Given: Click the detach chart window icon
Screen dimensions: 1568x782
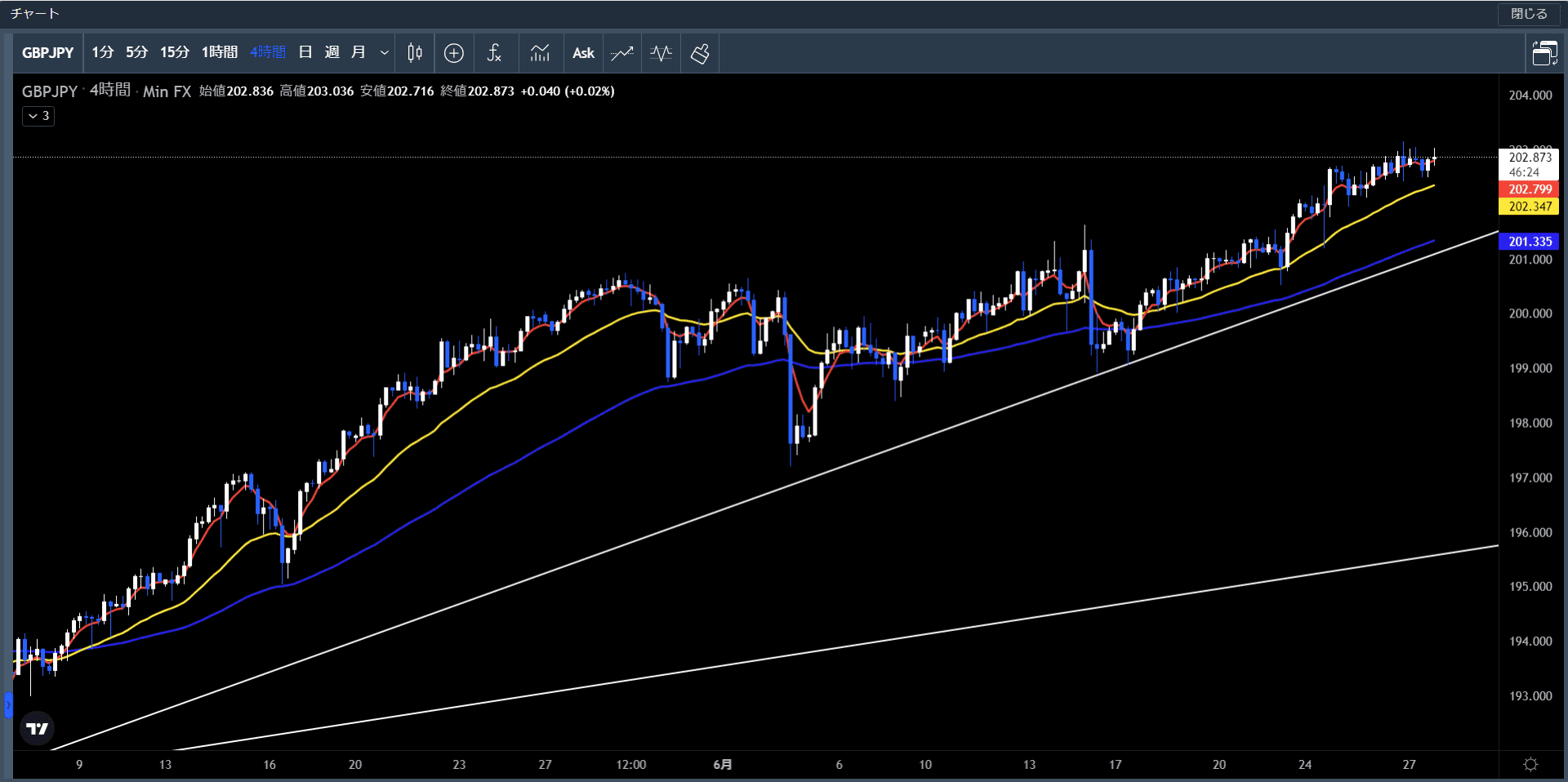Looking at the screenshot, I should coord(1544,53).
